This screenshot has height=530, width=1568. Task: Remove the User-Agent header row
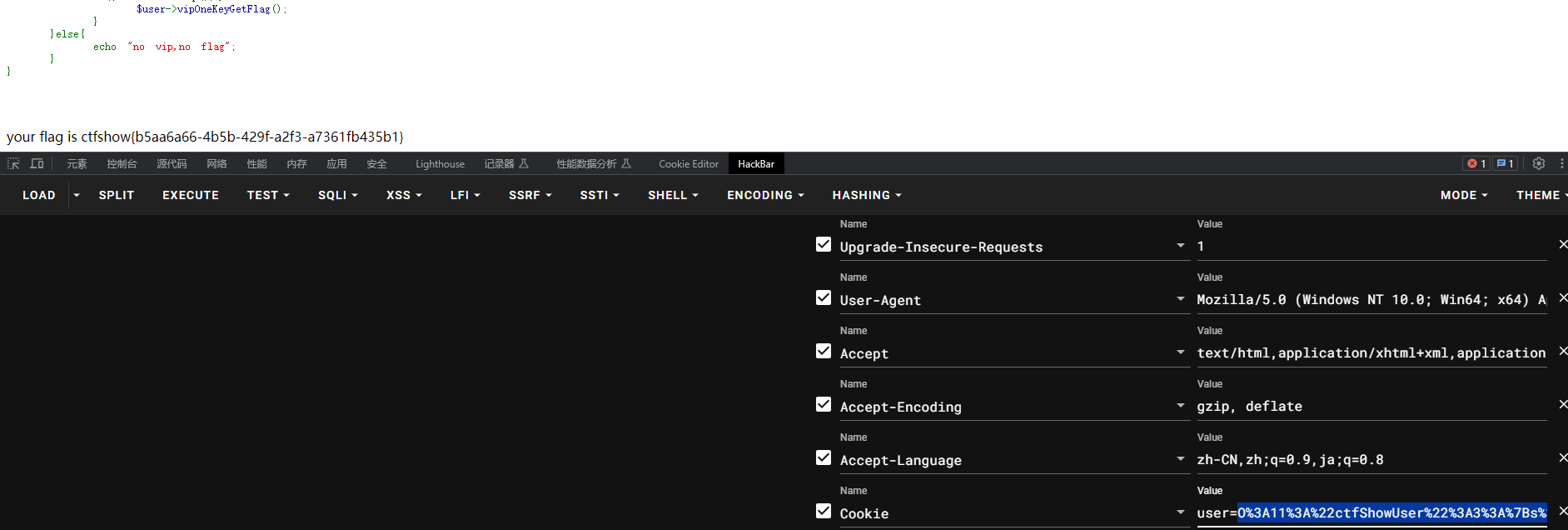[x=1563, y=297]
